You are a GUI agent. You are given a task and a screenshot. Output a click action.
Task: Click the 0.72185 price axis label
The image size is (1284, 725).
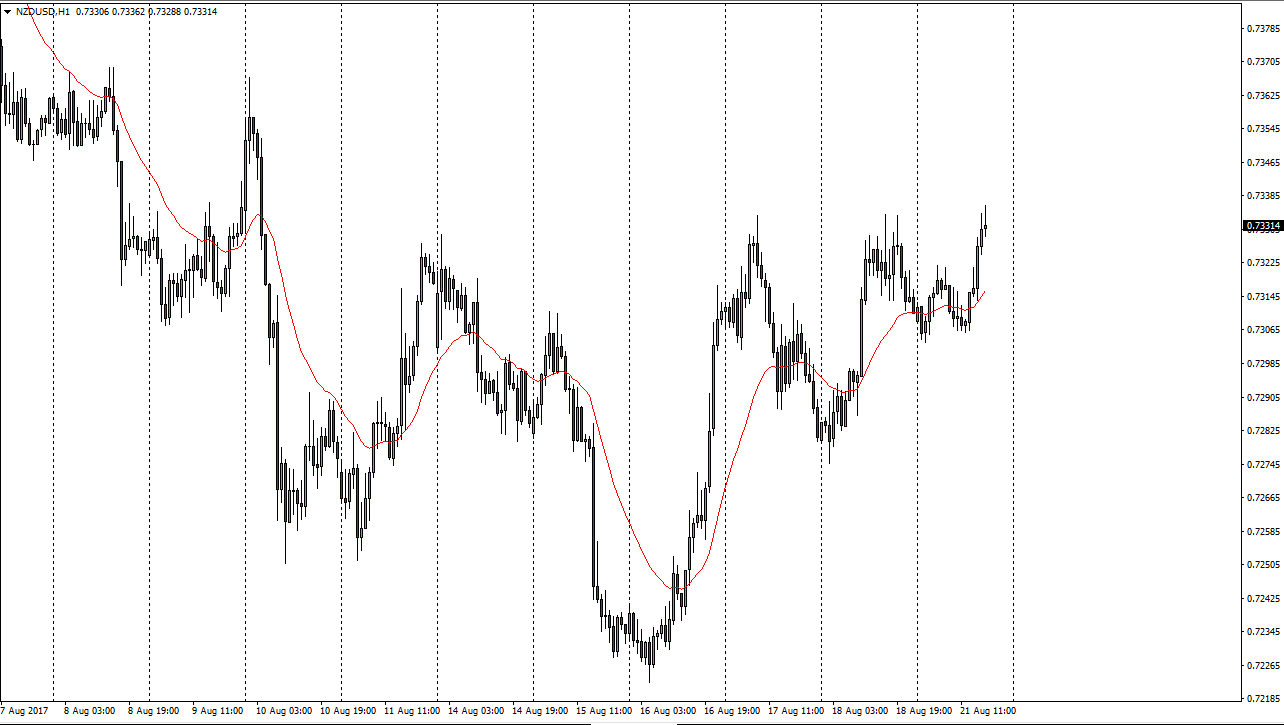click(x=1263, y=699)
